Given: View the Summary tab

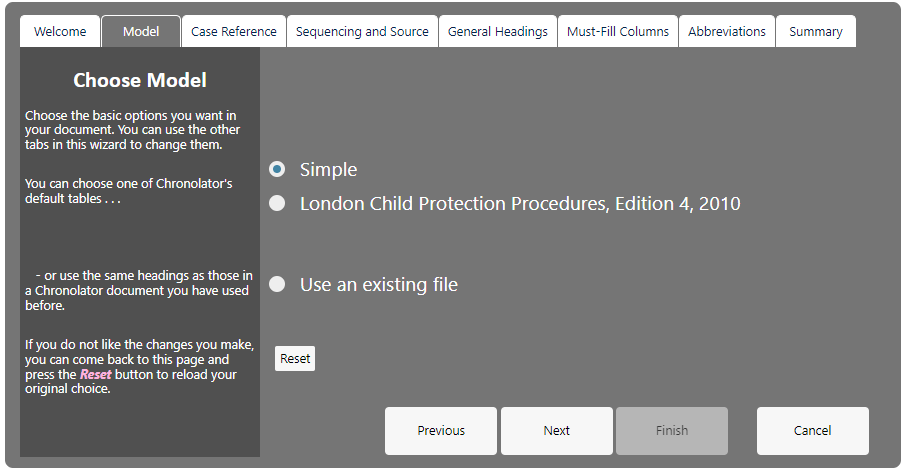Looking at the screenshot, I should click(x=815, y=31).
